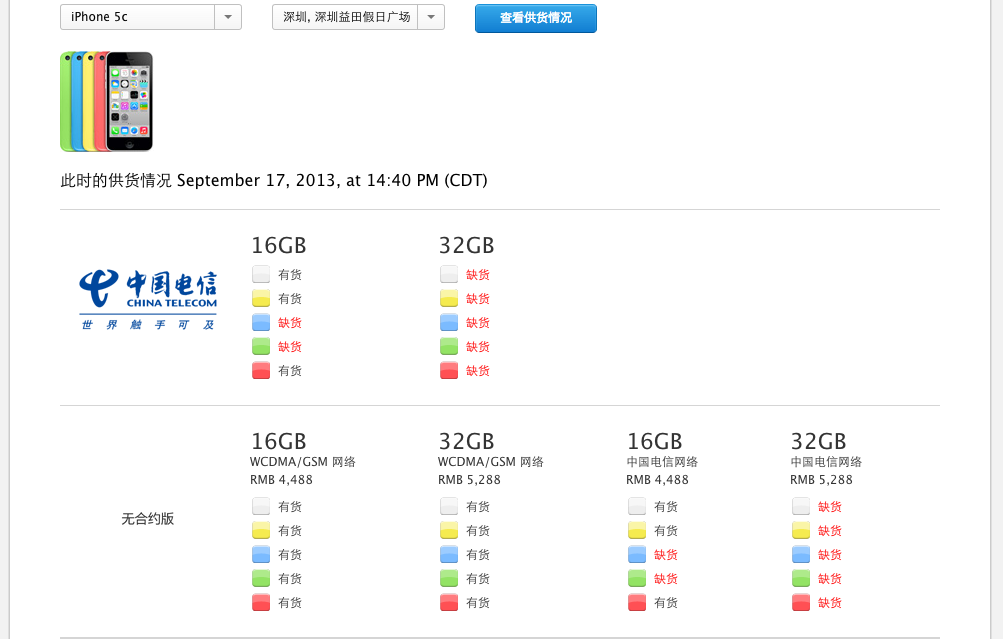
Task: Select yellow swatch under China Telecom 32GB
Action: click(449, 299)
